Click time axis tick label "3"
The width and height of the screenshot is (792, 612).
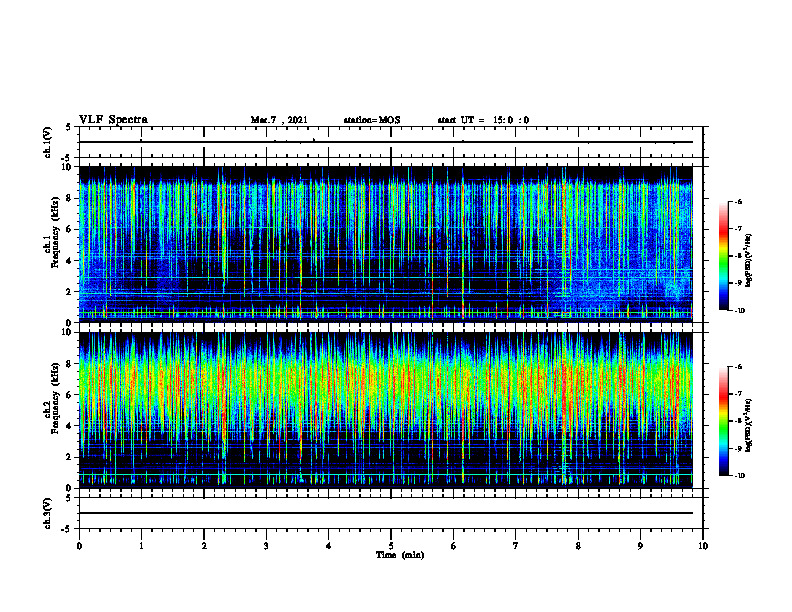266,546
